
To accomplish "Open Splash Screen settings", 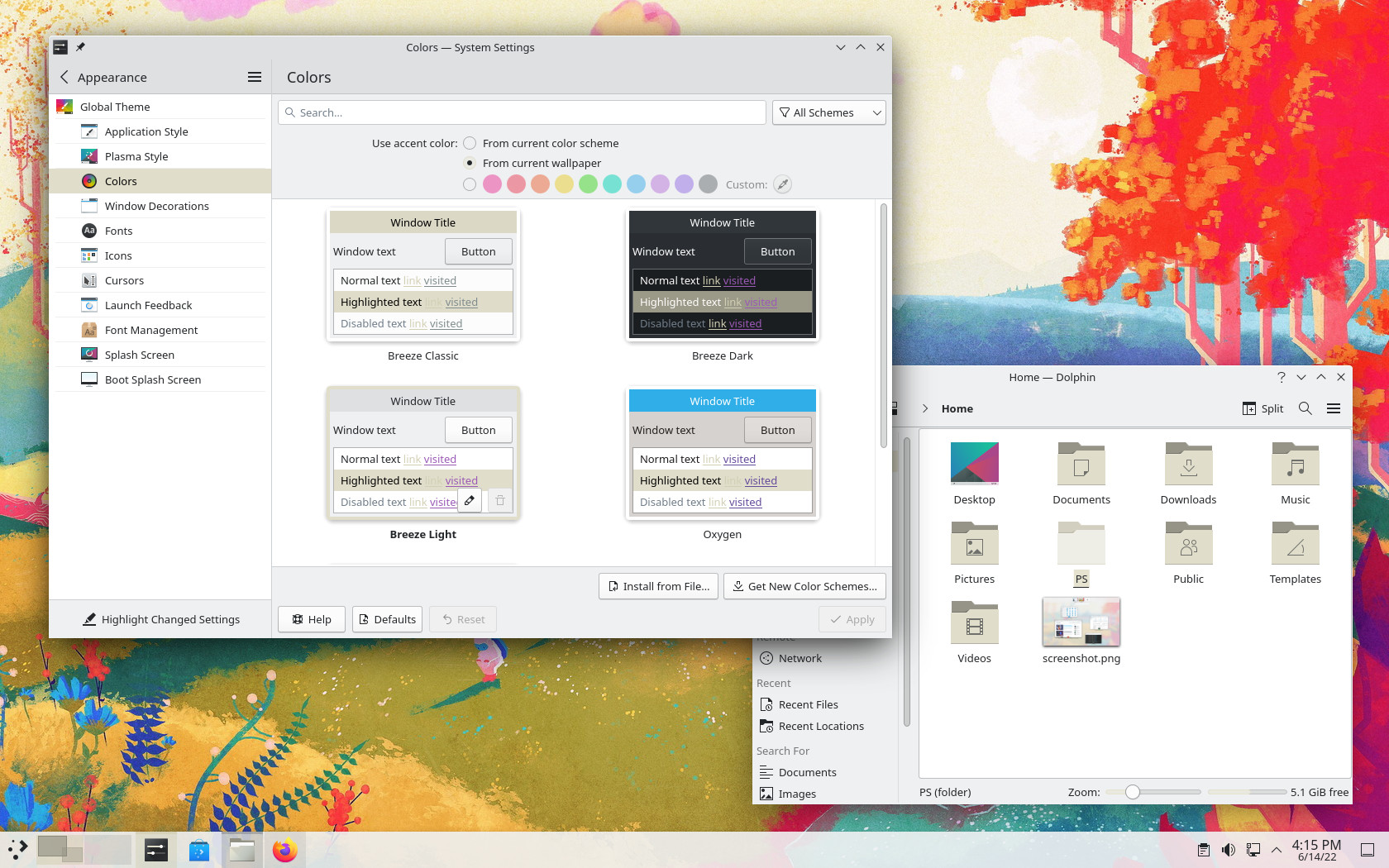I will click(x=160, y=355).
